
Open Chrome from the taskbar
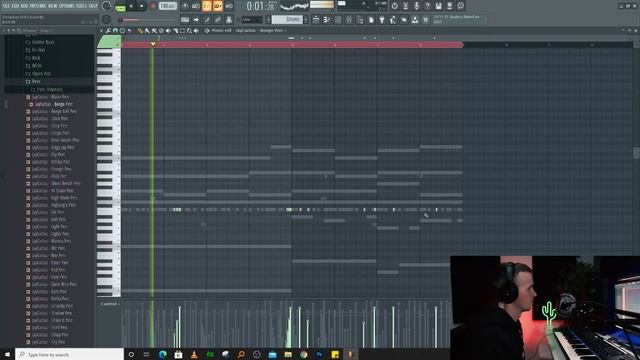[x=304, y=354]
